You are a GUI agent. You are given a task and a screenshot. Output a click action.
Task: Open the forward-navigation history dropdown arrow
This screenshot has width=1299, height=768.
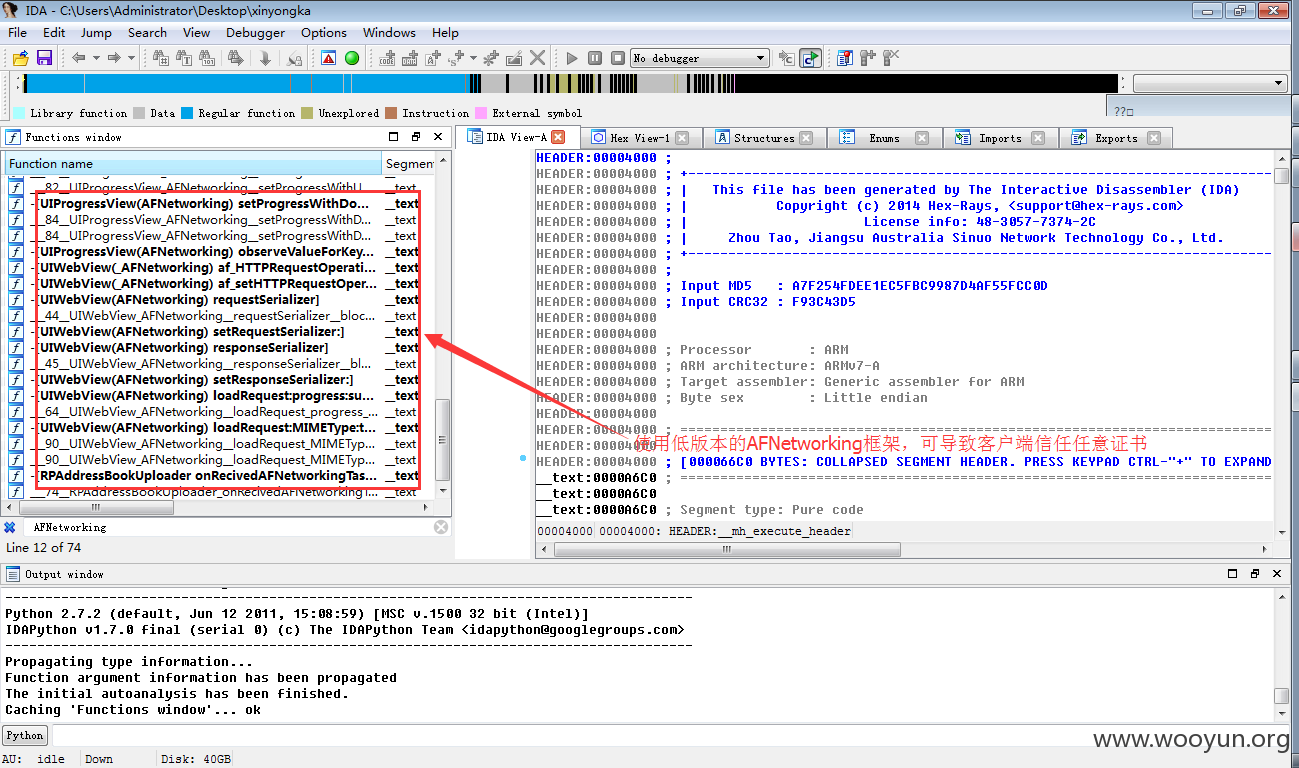[x=131, y=58]
